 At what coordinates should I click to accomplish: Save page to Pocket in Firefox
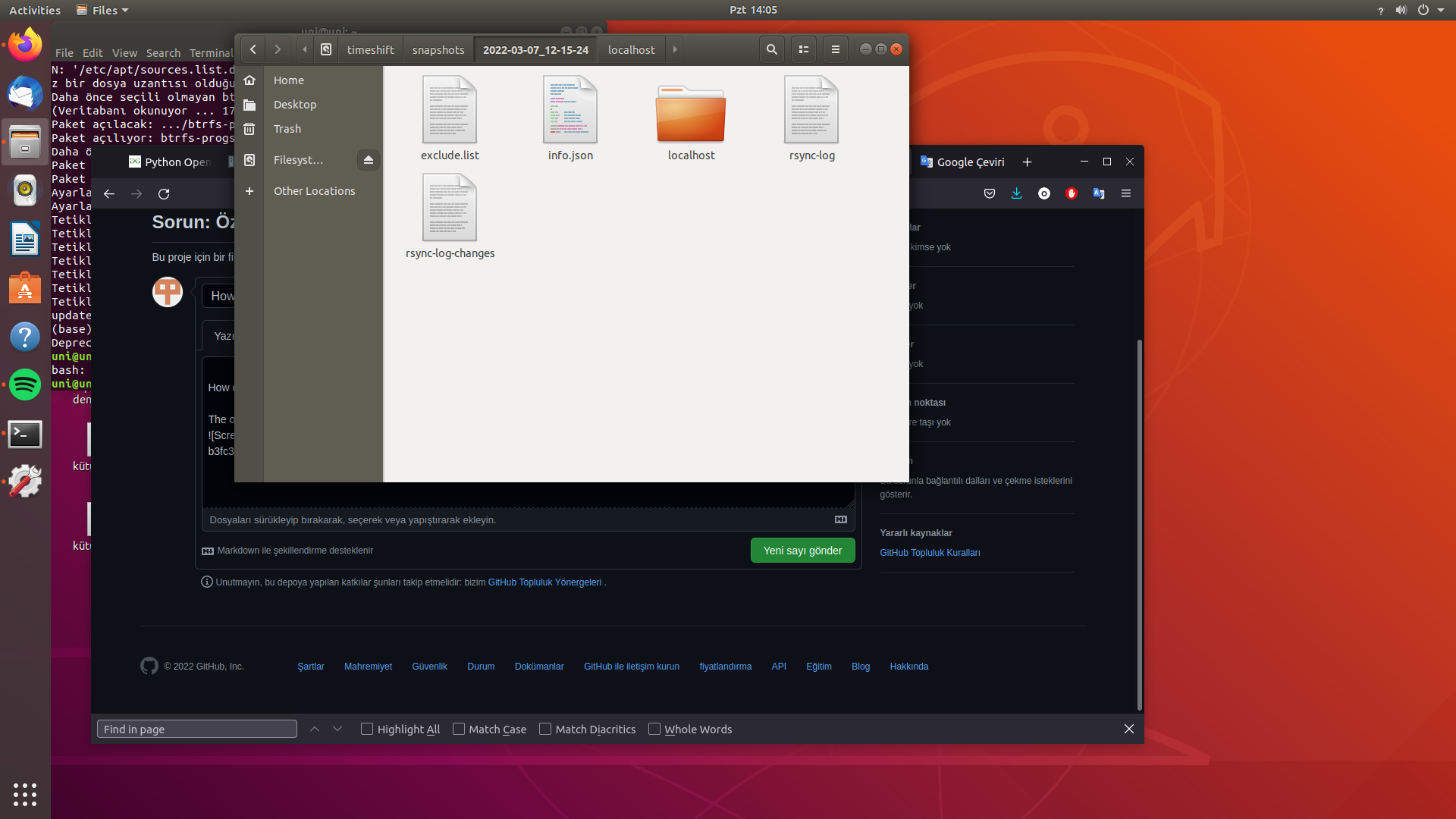point(989,193)
